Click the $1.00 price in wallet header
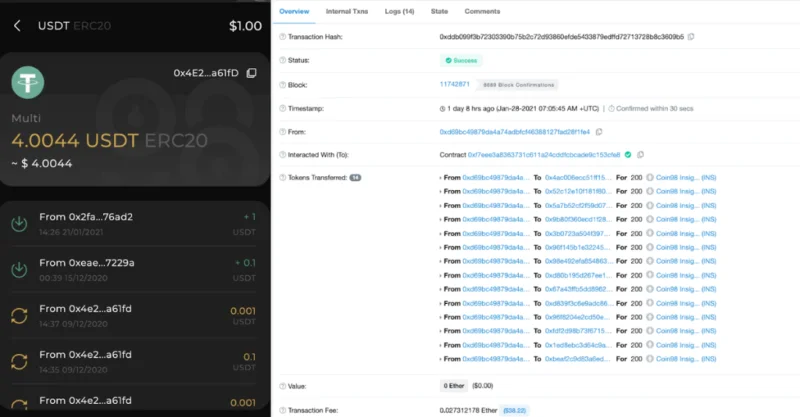 [245, 26]
